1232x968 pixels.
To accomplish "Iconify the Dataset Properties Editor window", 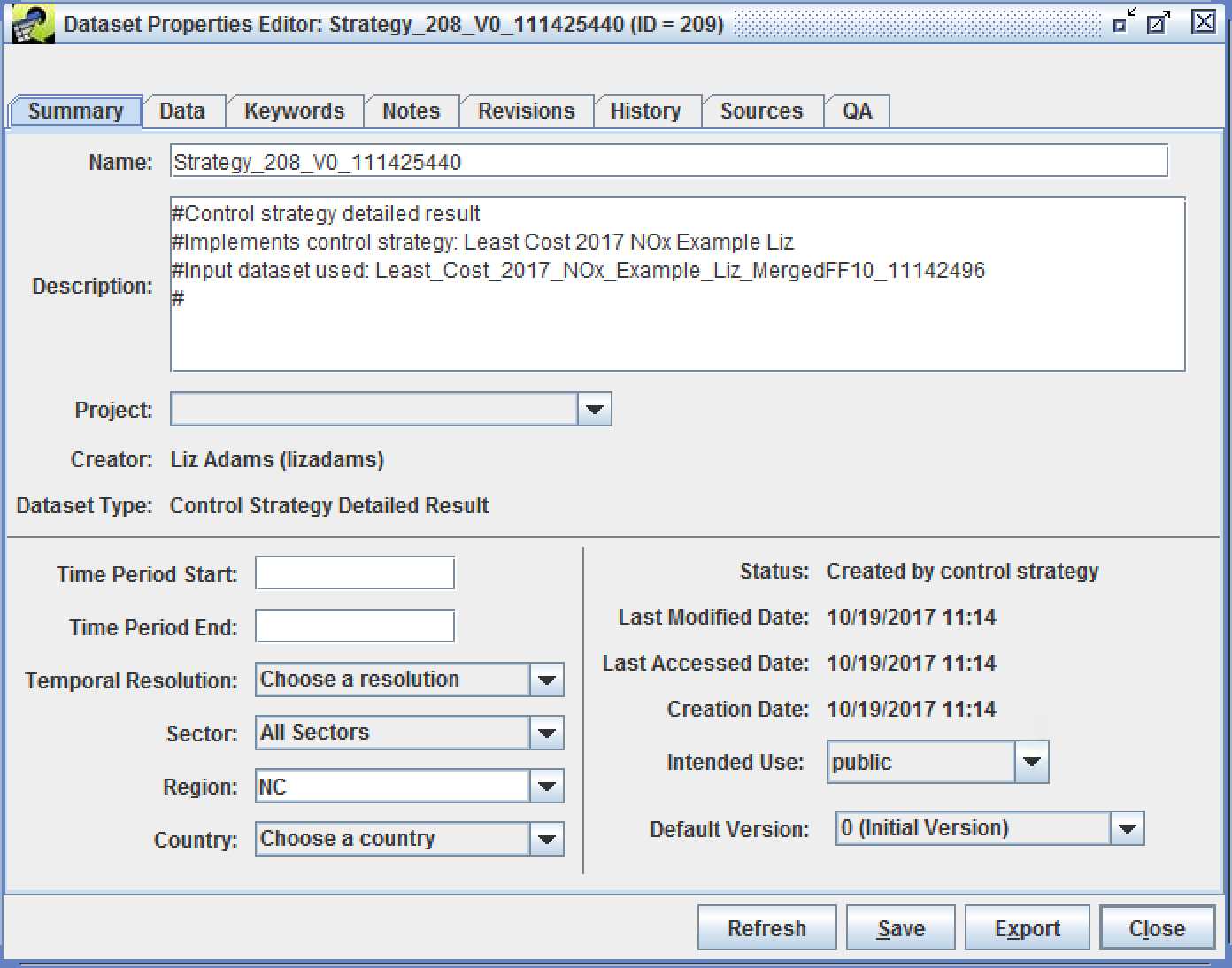I will click(x=1124, y=23).
